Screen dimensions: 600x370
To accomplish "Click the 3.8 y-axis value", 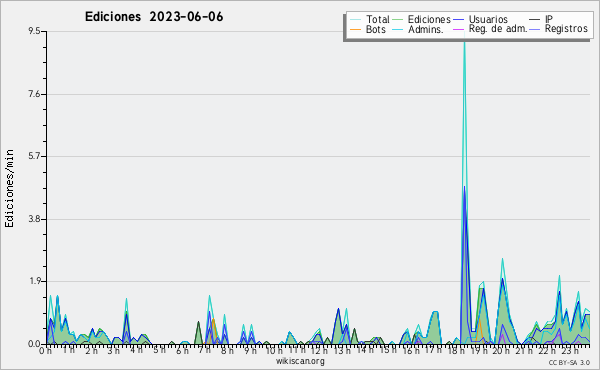I will [34, 219].
